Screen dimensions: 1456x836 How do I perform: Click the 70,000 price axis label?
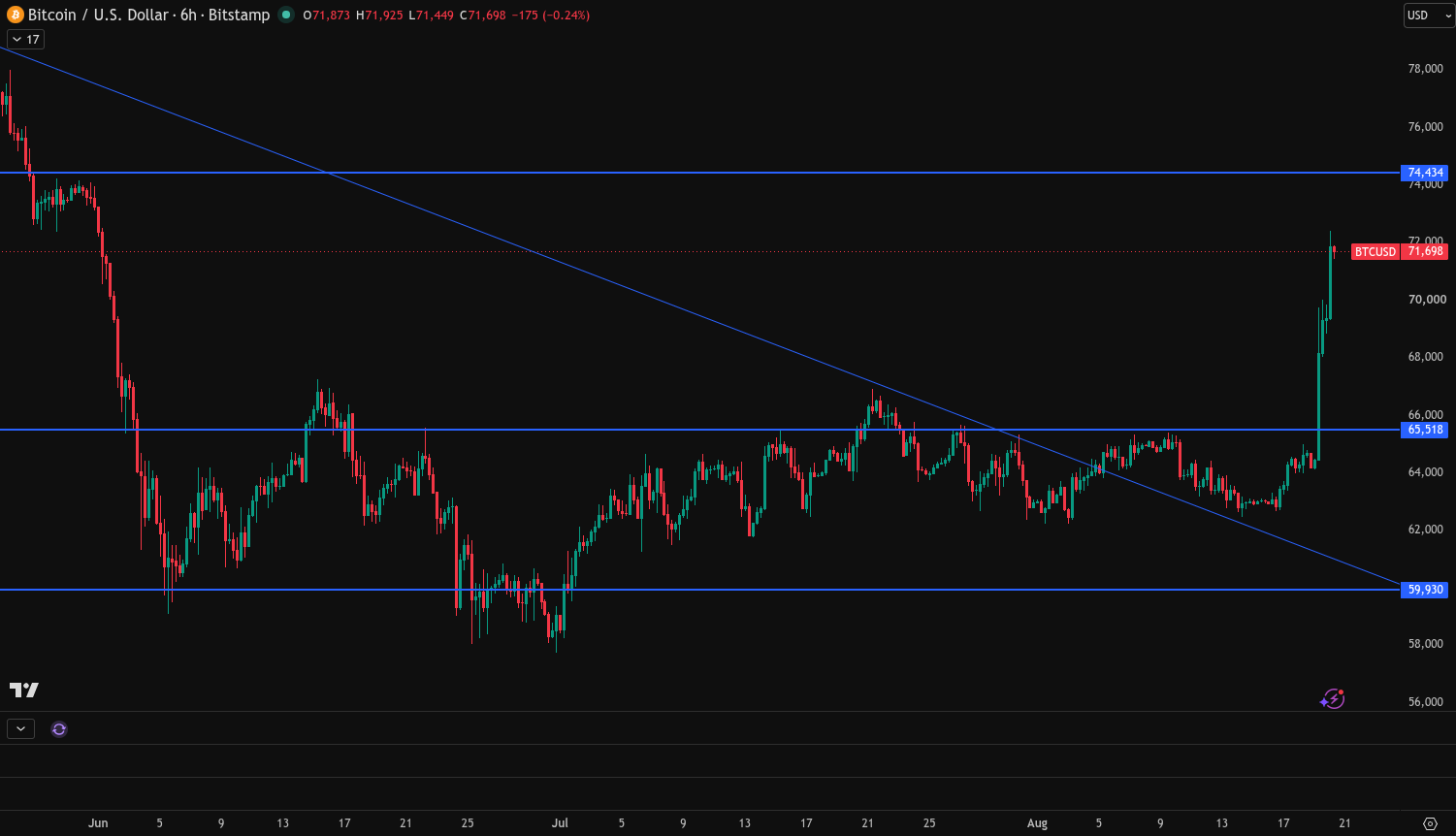click(x=1426, y=300)
